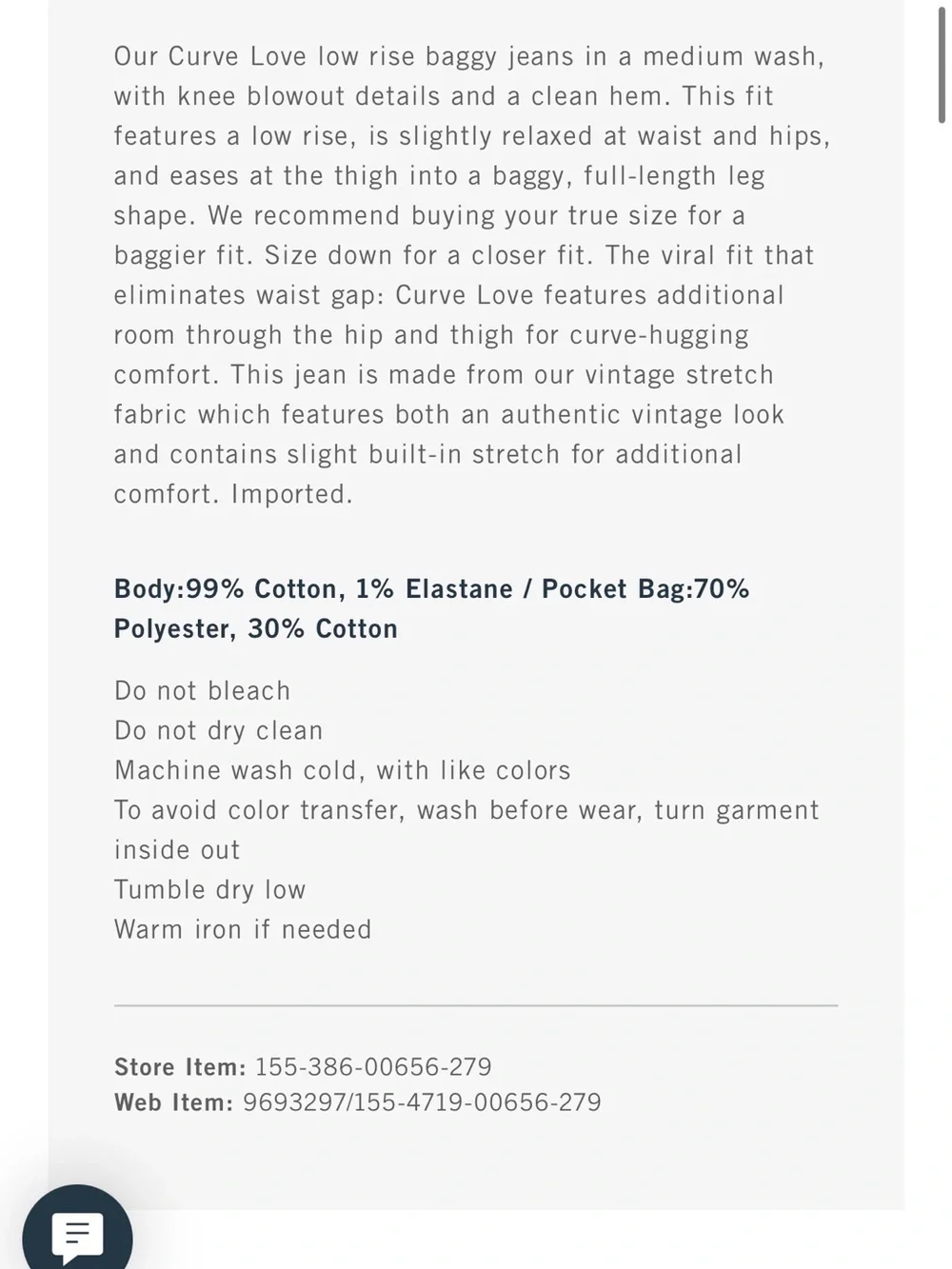Click the 'To avoid color transfer' instruction
The image size is (952, 1269).
[466, 810]
